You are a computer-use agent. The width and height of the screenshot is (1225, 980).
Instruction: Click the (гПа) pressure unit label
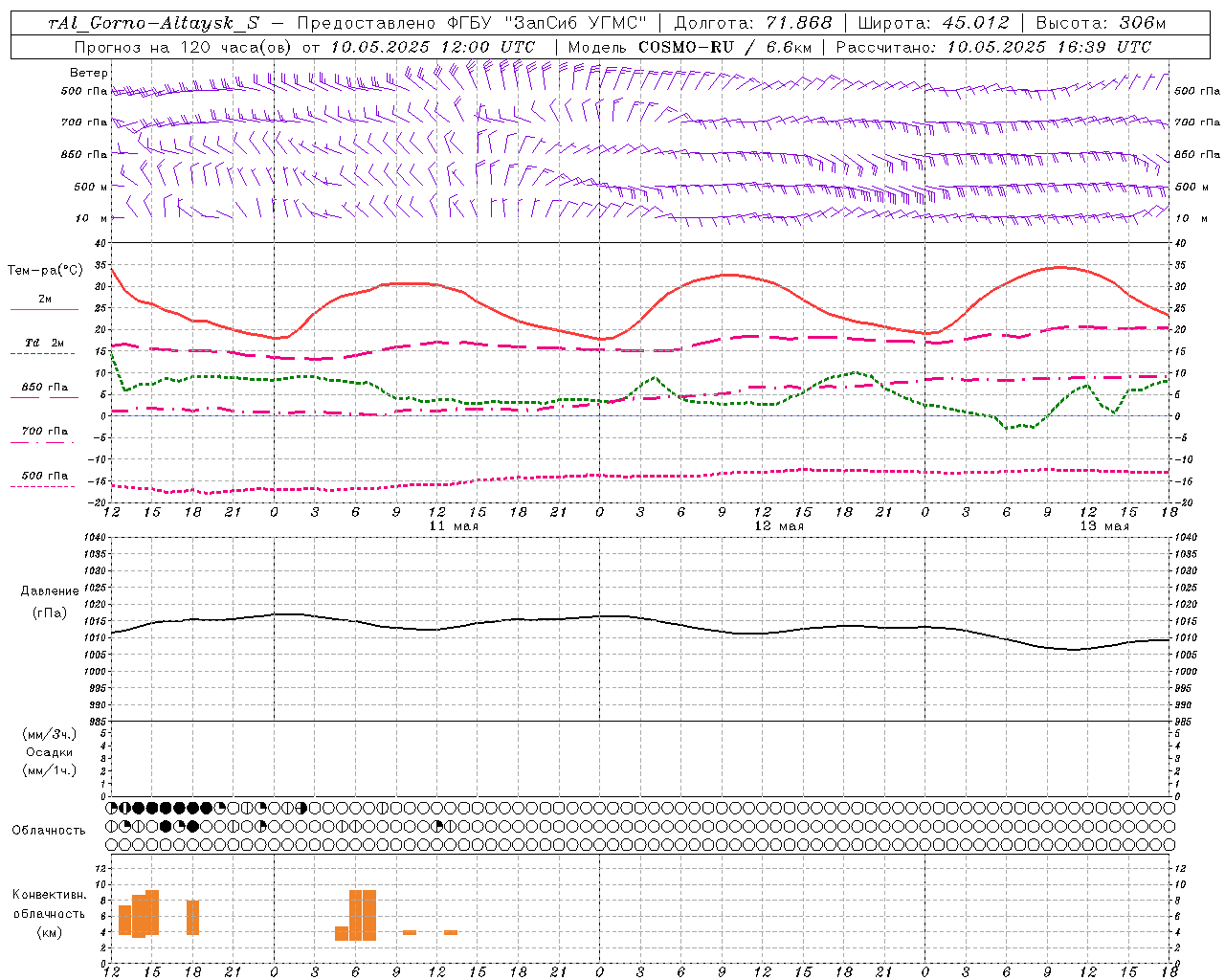pyautogui.click(x=50, y=613)
